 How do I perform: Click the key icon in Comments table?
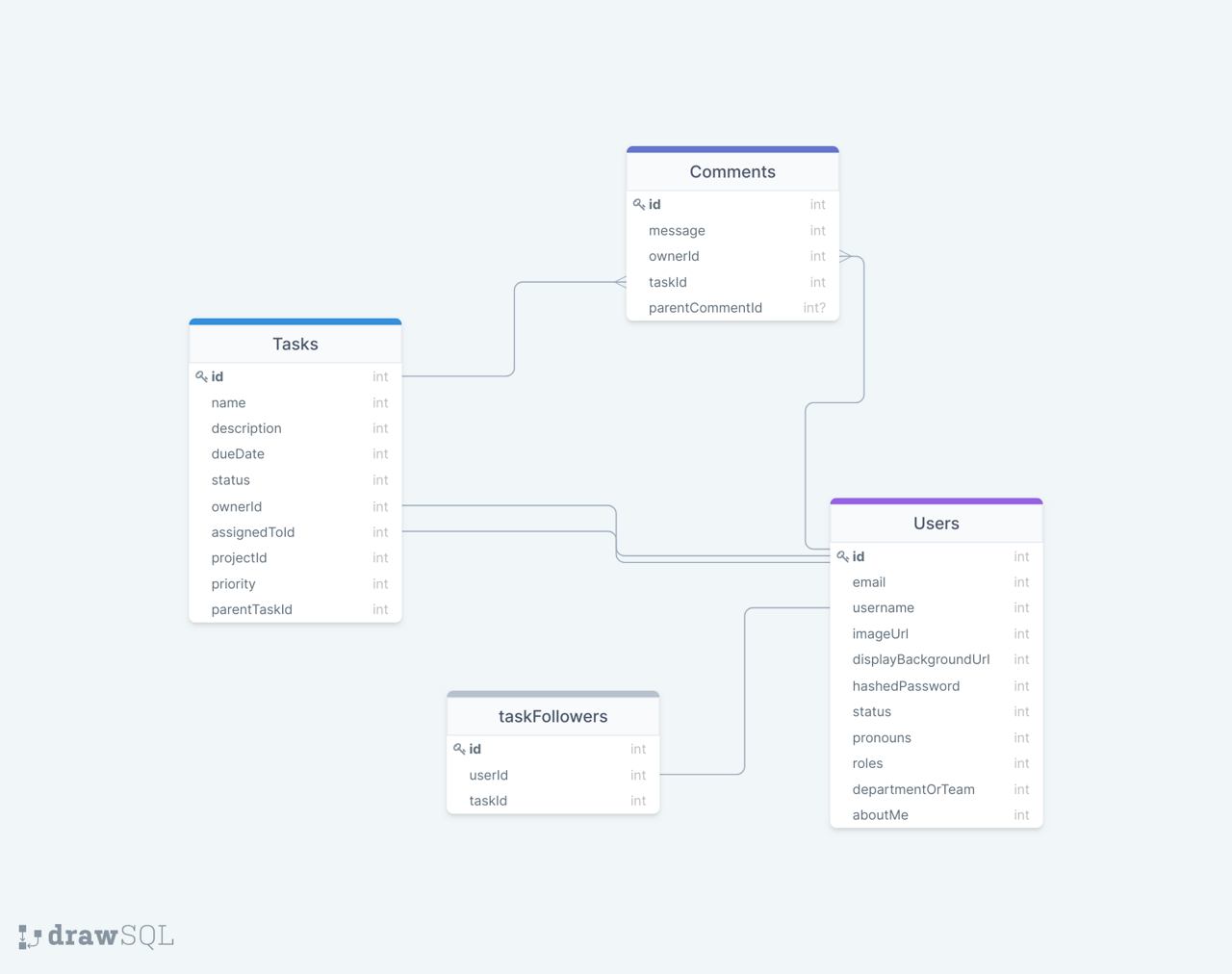coord(639,205)
